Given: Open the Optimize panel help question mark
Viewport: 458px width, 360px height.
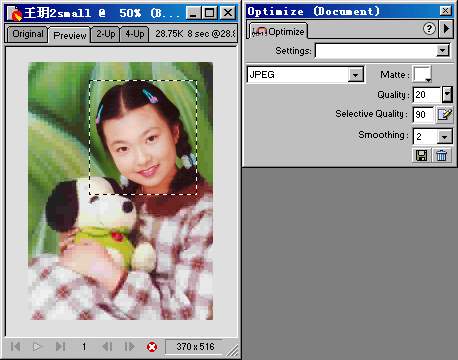Looking at the screenshot, I should [x=429, y=29].
